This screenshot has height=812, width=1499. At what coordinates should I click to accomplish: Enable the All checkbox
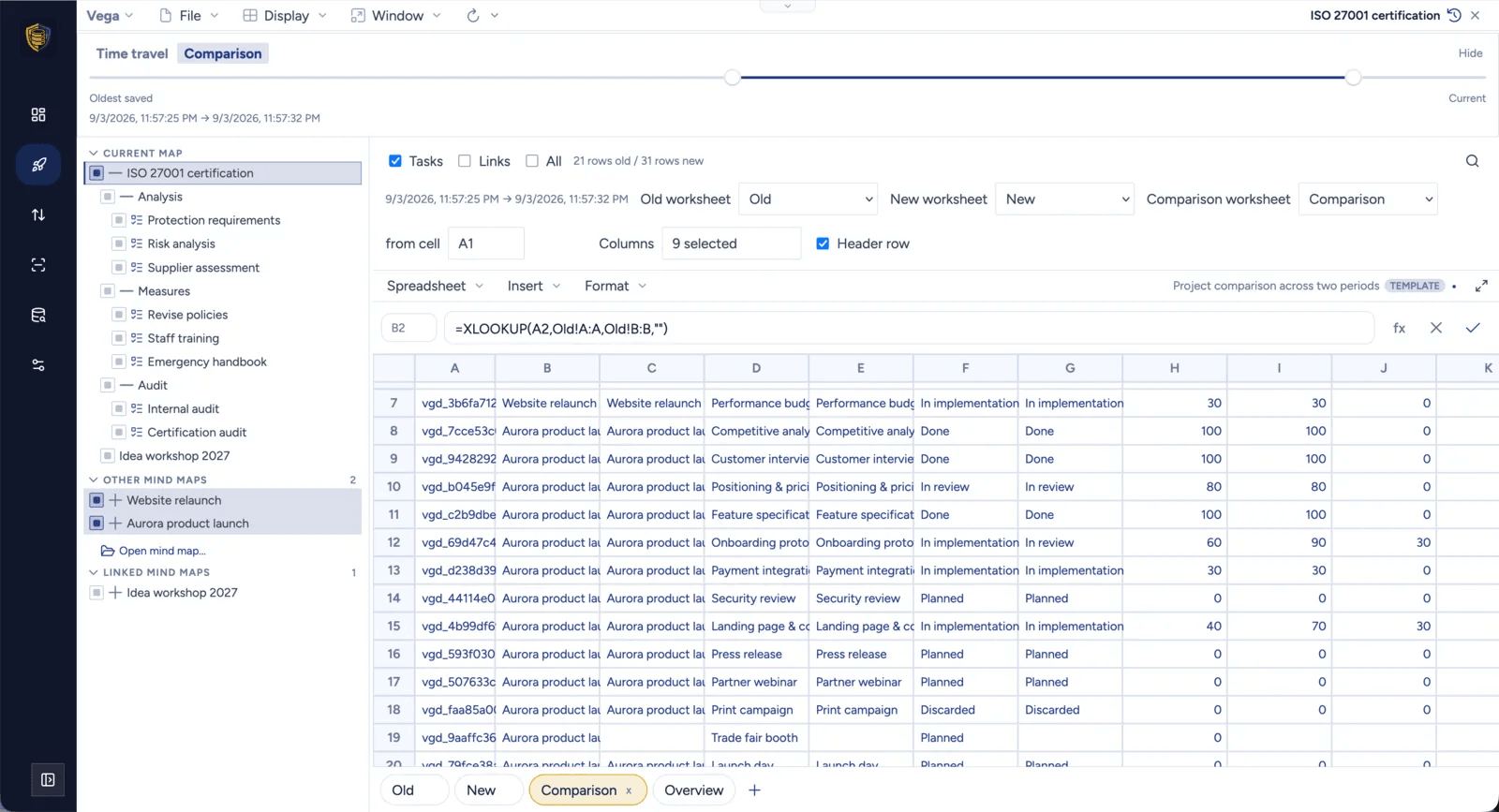pos(532,161)
